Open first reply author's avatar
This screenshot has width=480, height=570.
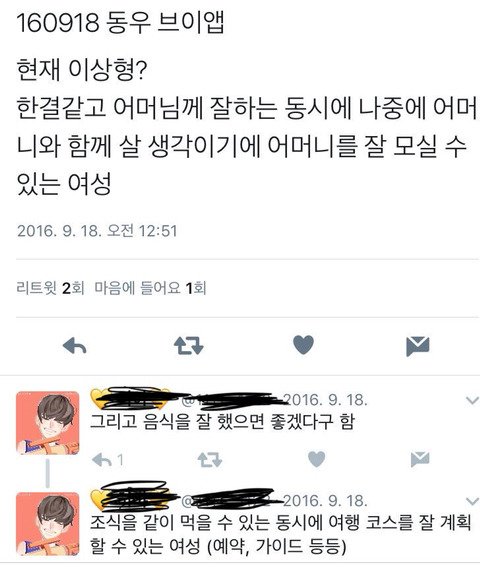(48, 423)
